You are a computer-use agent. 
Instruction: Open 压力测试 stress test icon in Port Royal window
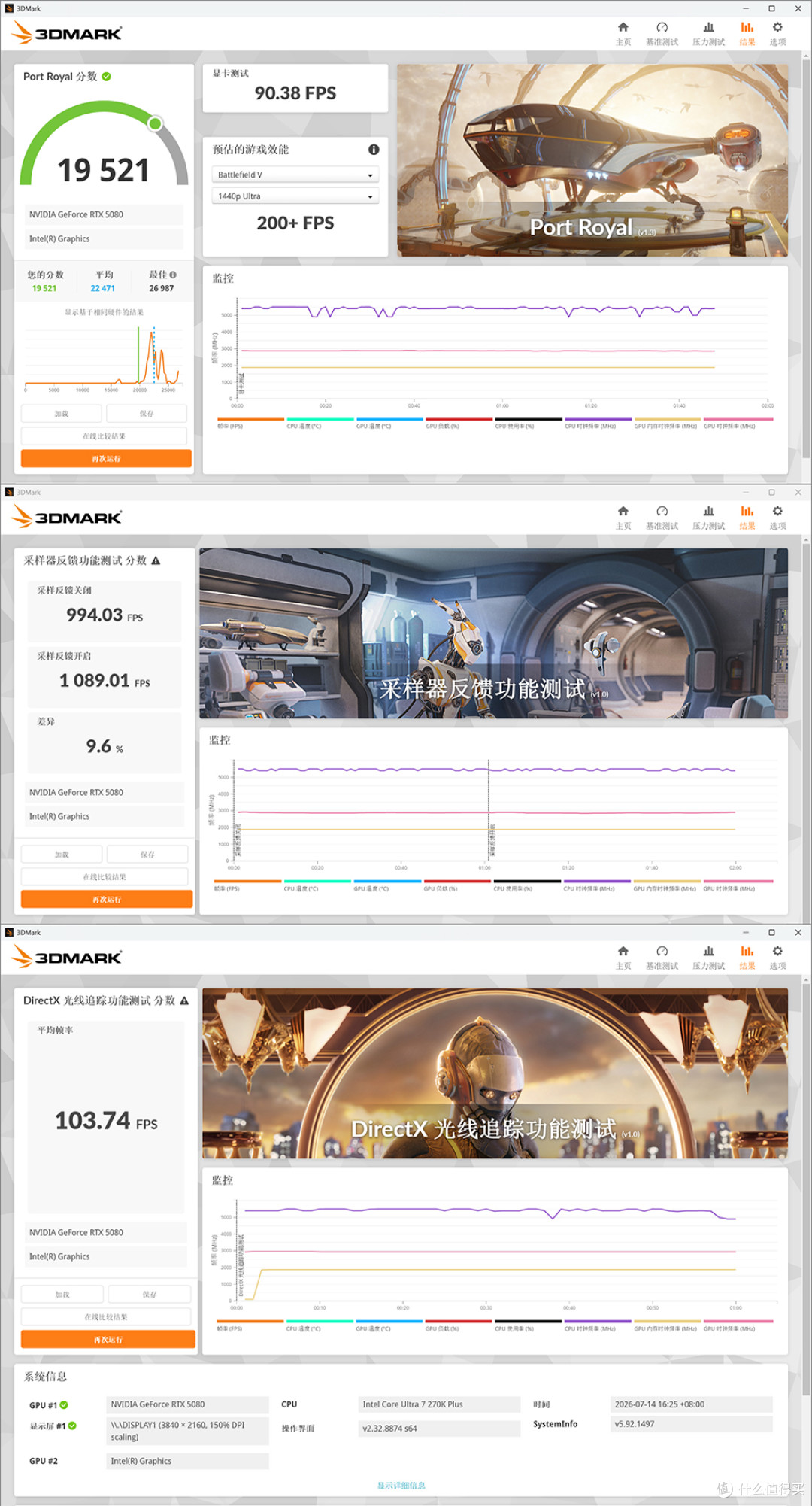tap(708, 34)
